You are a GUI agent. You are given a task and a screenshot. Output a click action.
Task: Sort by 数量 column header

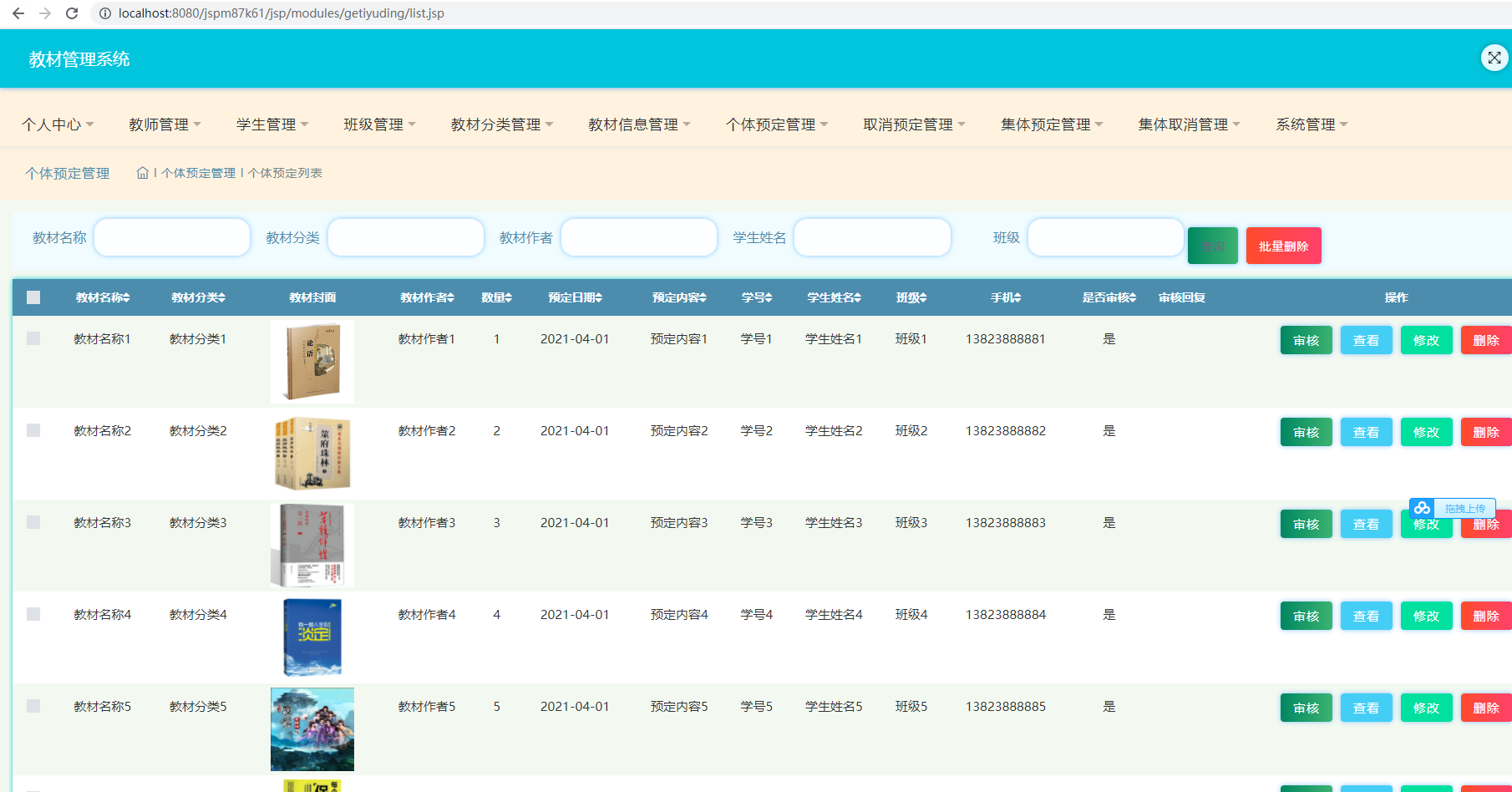coord(497,297)
